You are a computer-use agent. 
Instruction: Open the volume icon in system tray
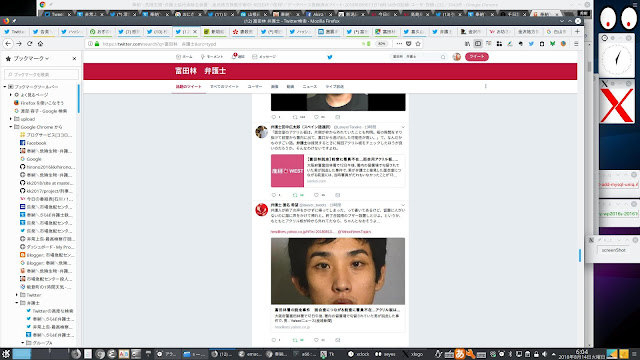(x=544, y=354)
